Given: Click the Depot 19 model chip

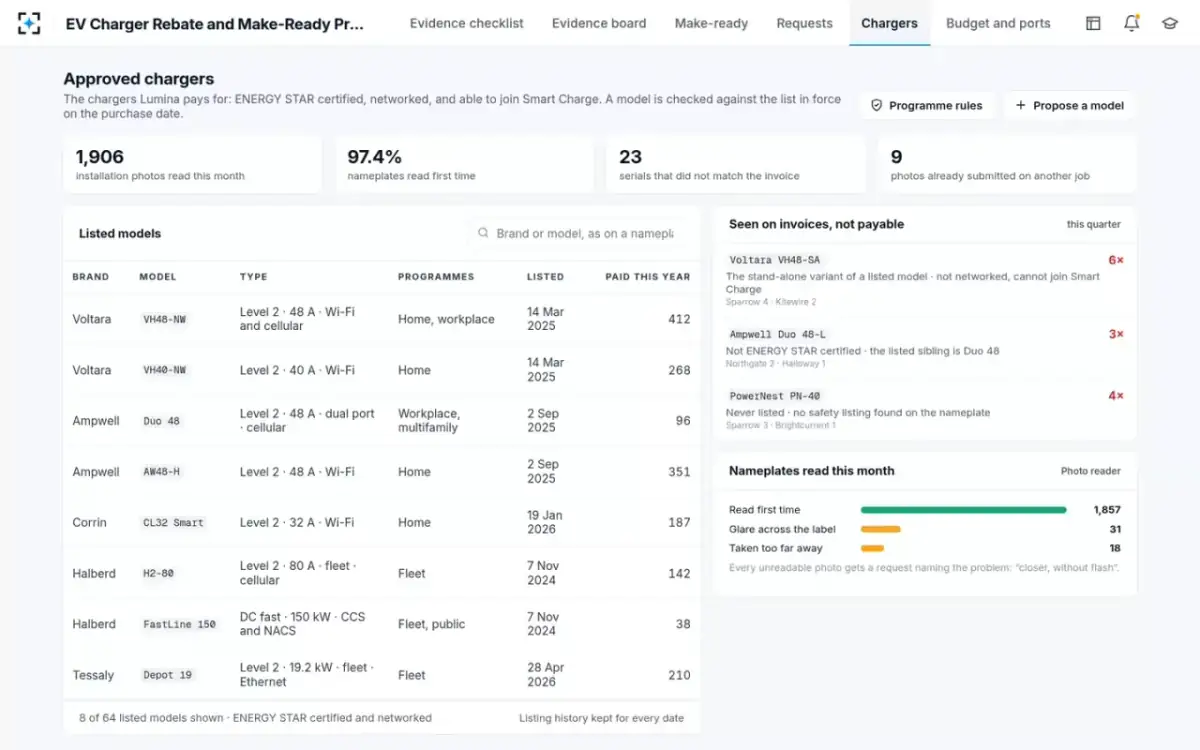Looking at the screenshot, I should (x=167, y=675).
